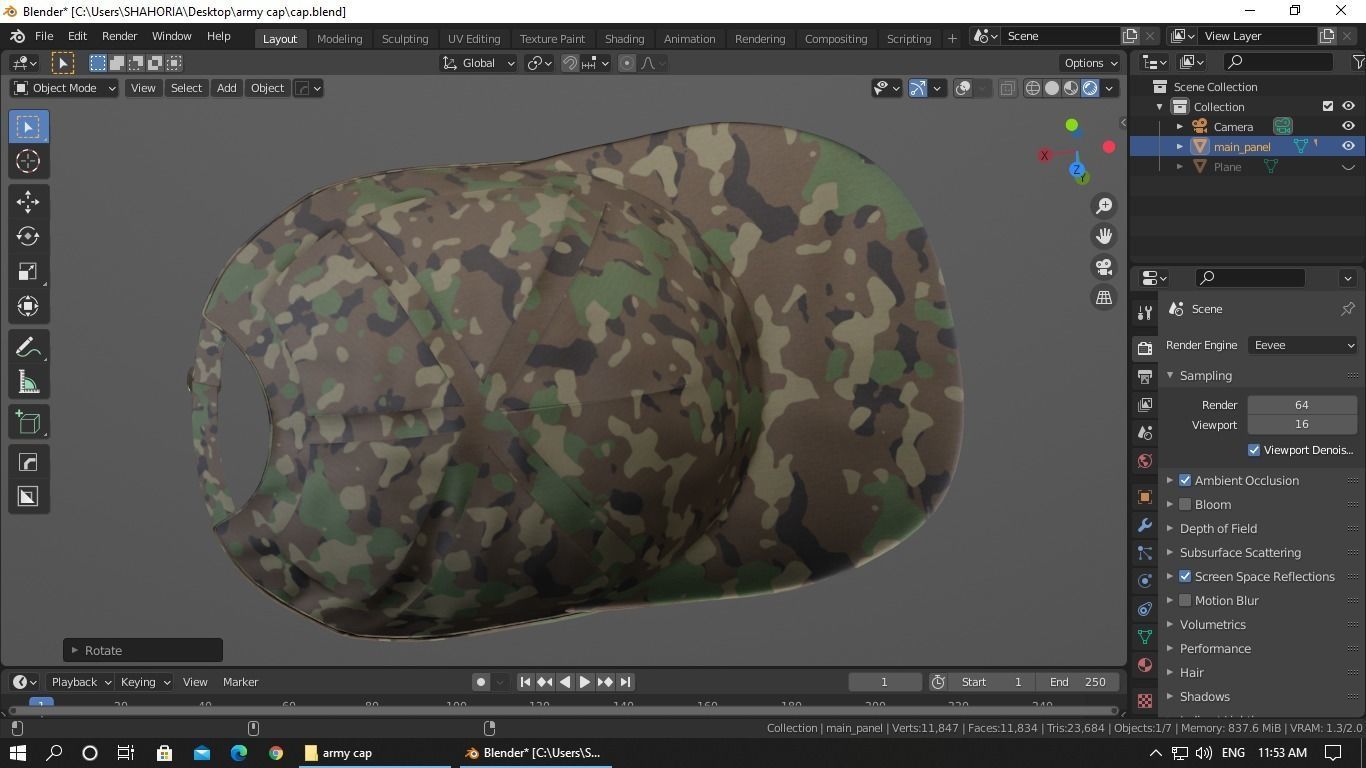Switch to the Modeling workspace tab

[339, 39]
